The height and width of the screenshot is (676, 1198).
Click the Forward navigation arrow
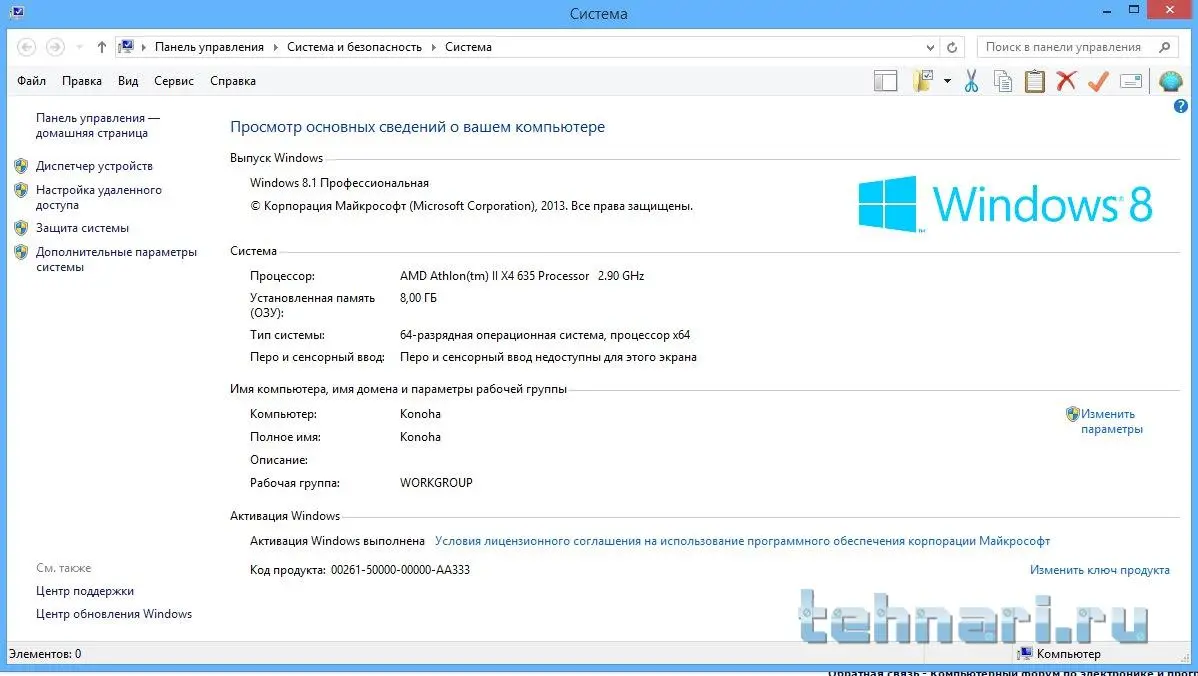[x=55, y=47]
